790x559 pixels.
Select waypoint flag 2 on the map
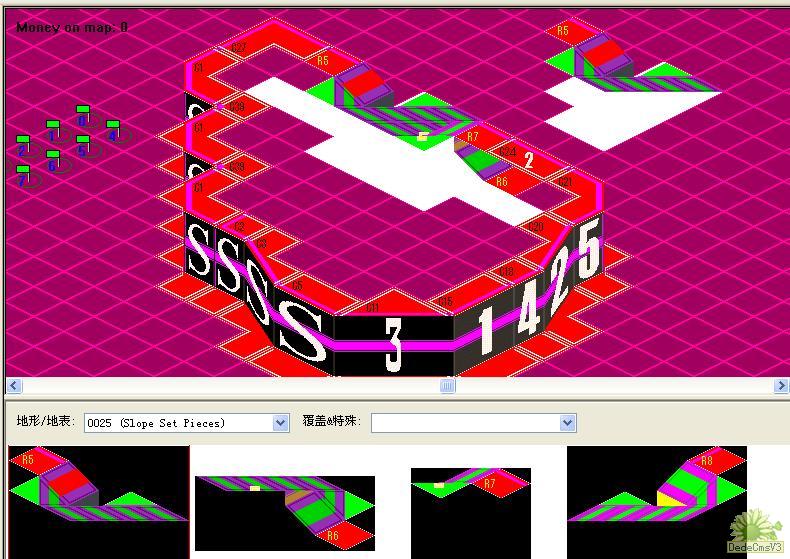click(22, 147)
